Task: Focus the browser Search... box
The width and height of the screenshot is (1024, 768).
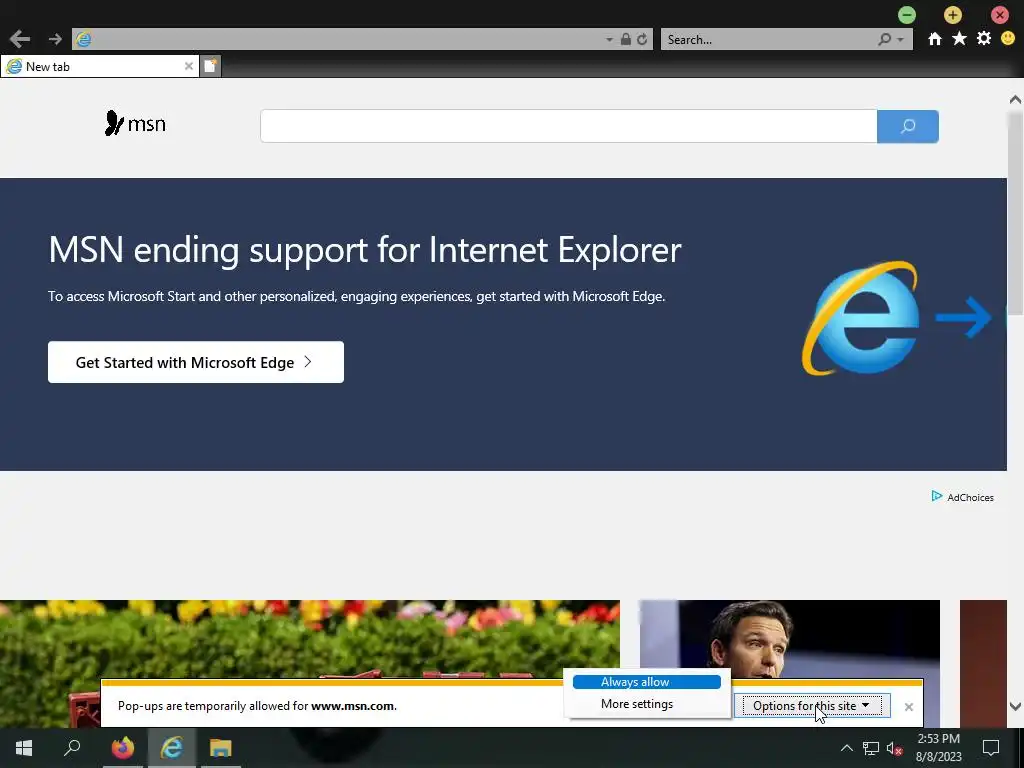Action: coord(768,39)
